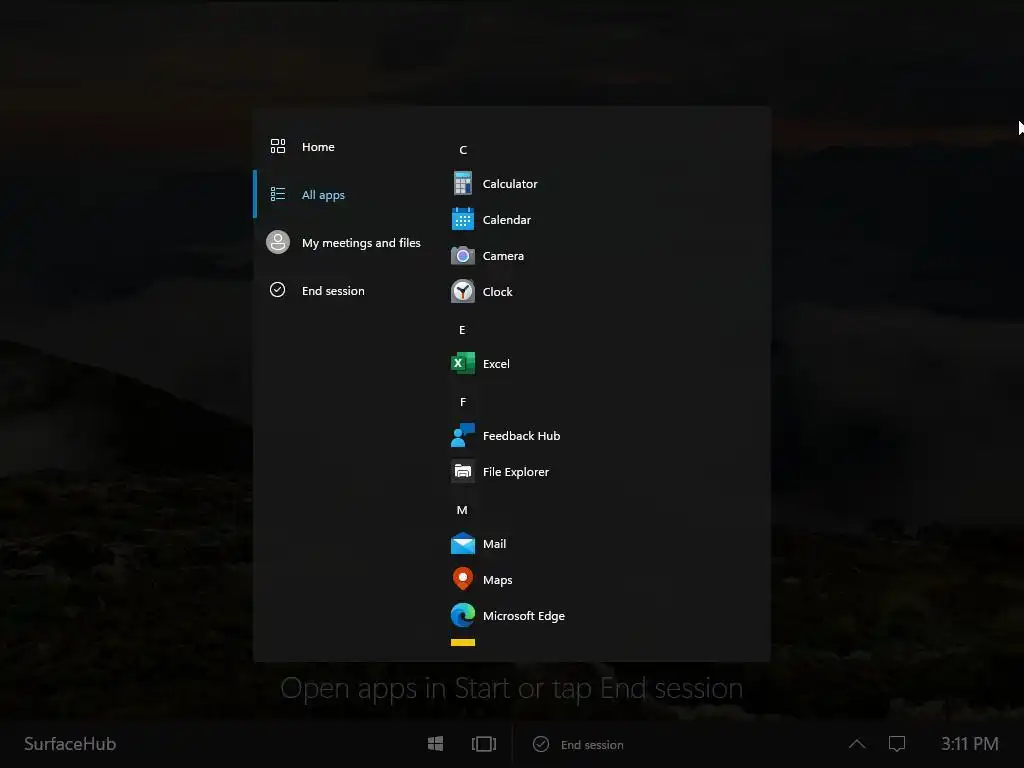This screenshot has width=1024, height=768.
Task: Click the Excel text label
Action: [496, 364]
